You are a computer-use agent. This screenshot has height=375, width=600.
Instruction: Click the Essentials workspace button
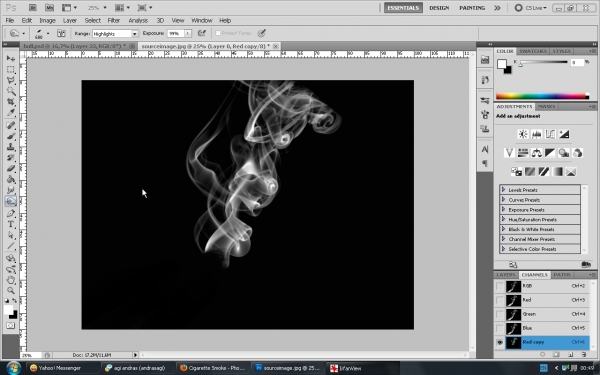[403, 8]
